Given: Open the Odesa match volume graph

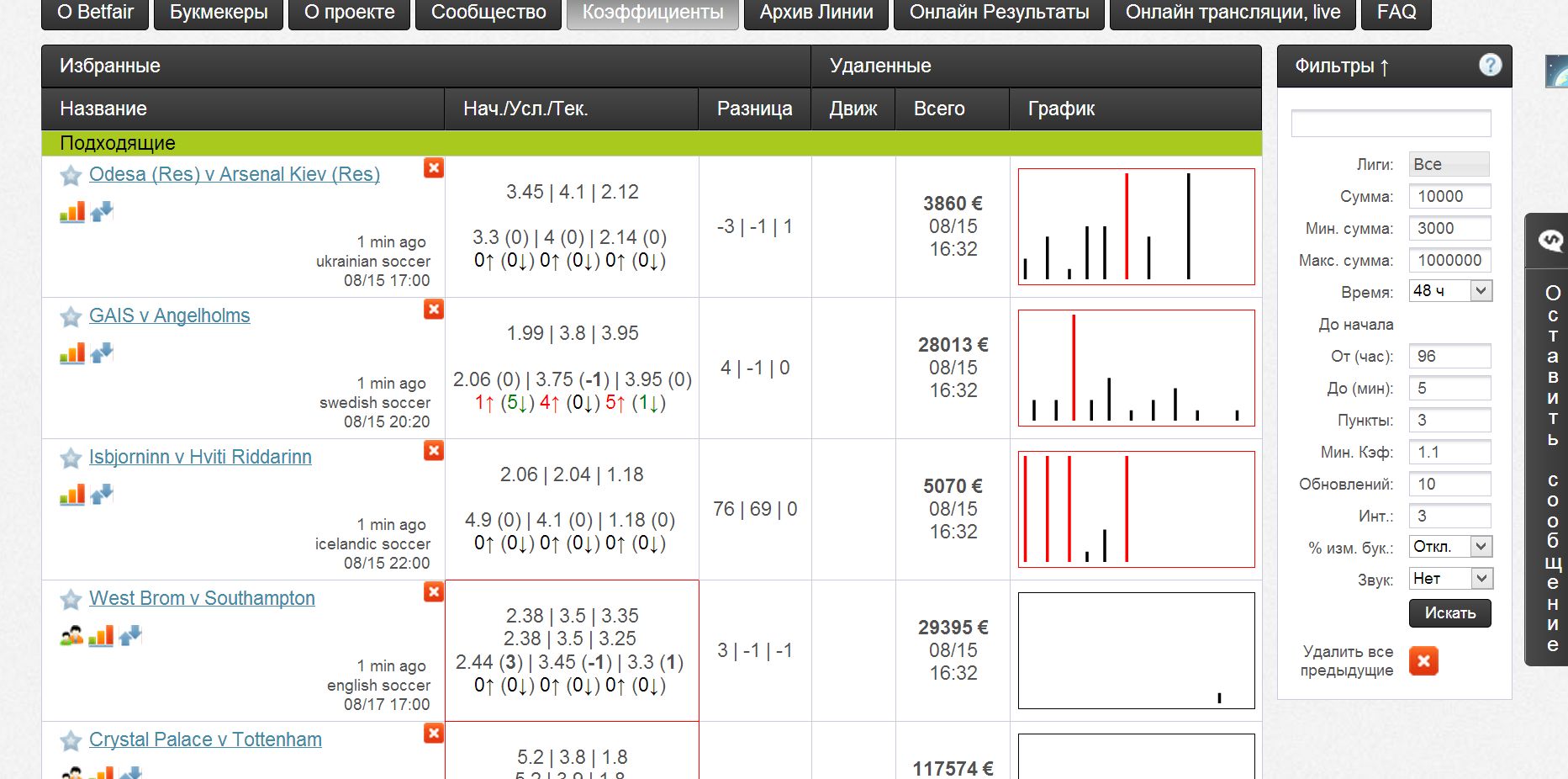Looking at the screenshot, I should coord(1136,227).
